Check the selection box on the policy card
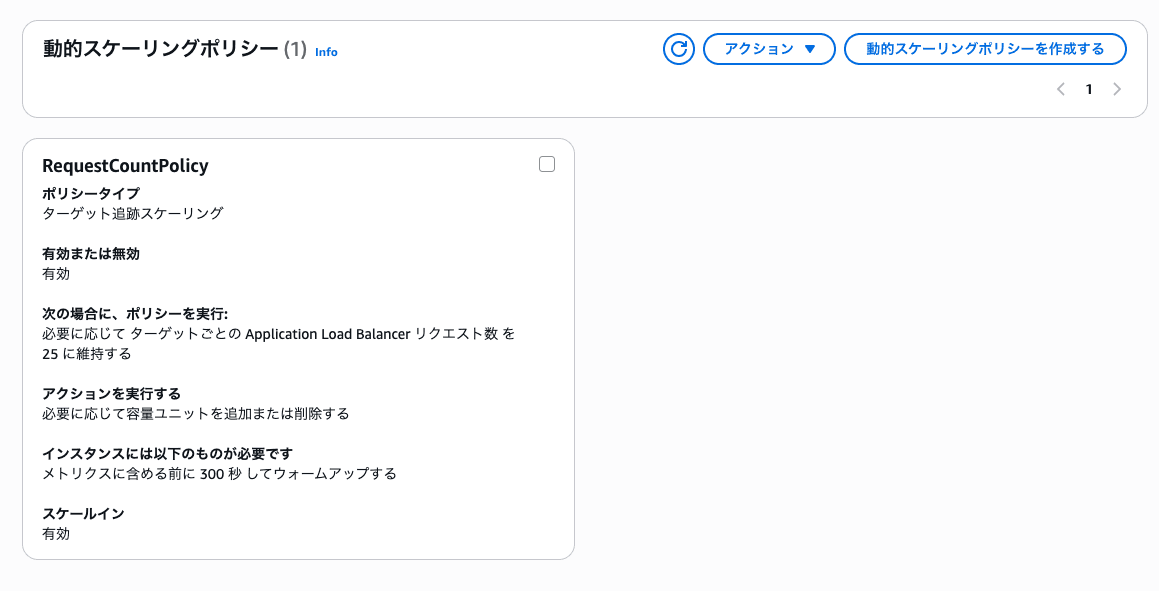 546,163
